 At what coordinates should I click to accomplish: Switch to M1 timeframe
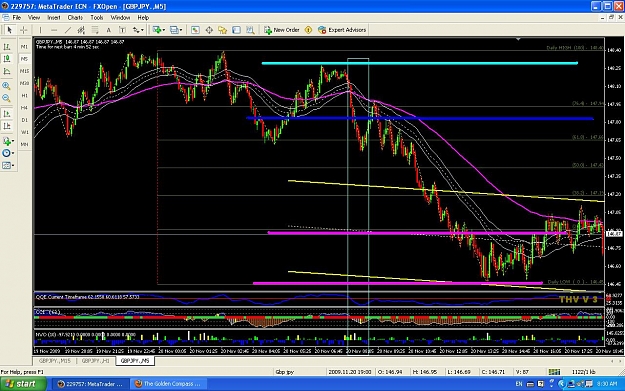(x=24, y=47)
